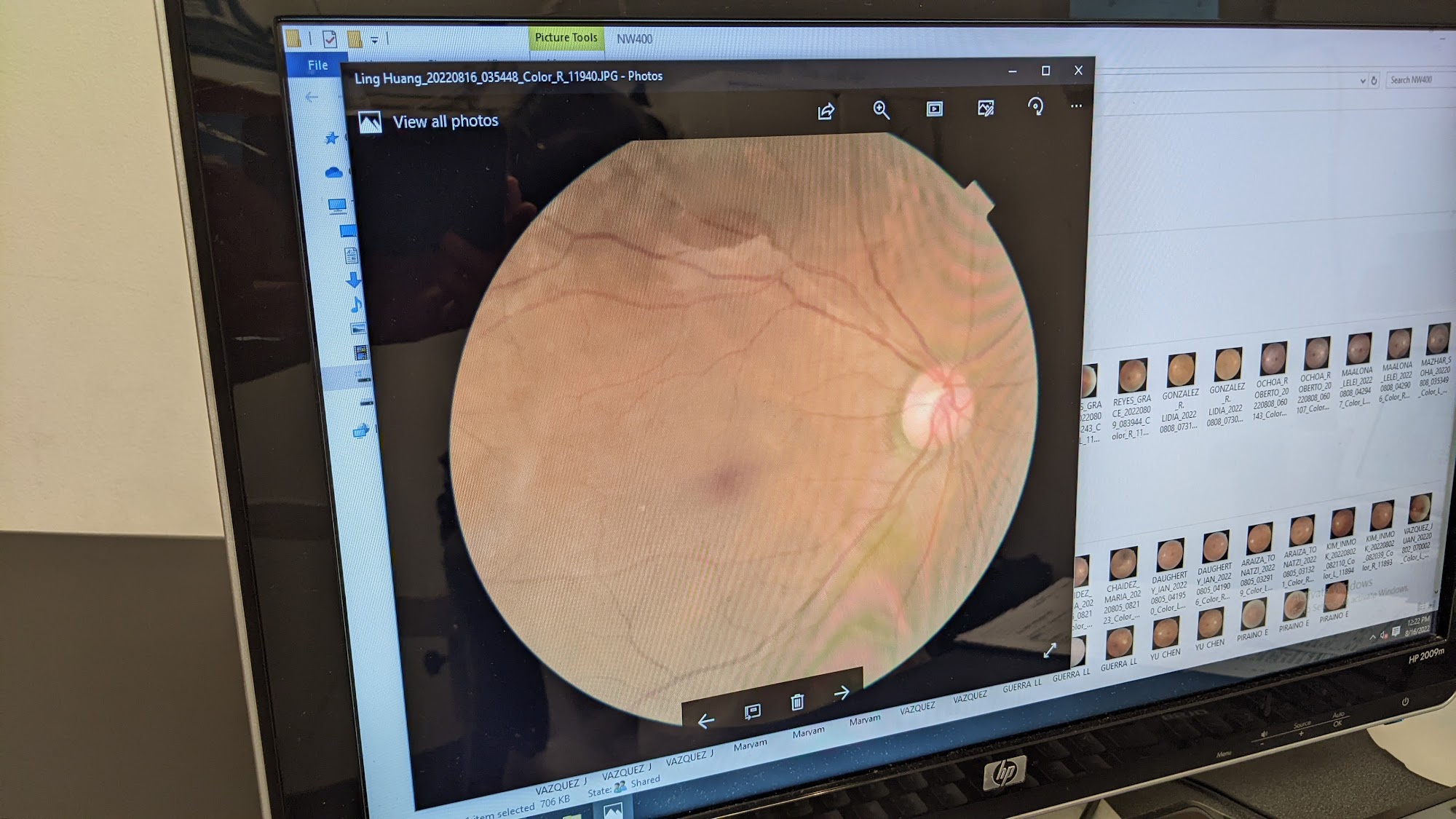The height and width of the screenshot is (819, 1456).
Task: Click the Explorer Back arrow
Action: pos(312,97)
